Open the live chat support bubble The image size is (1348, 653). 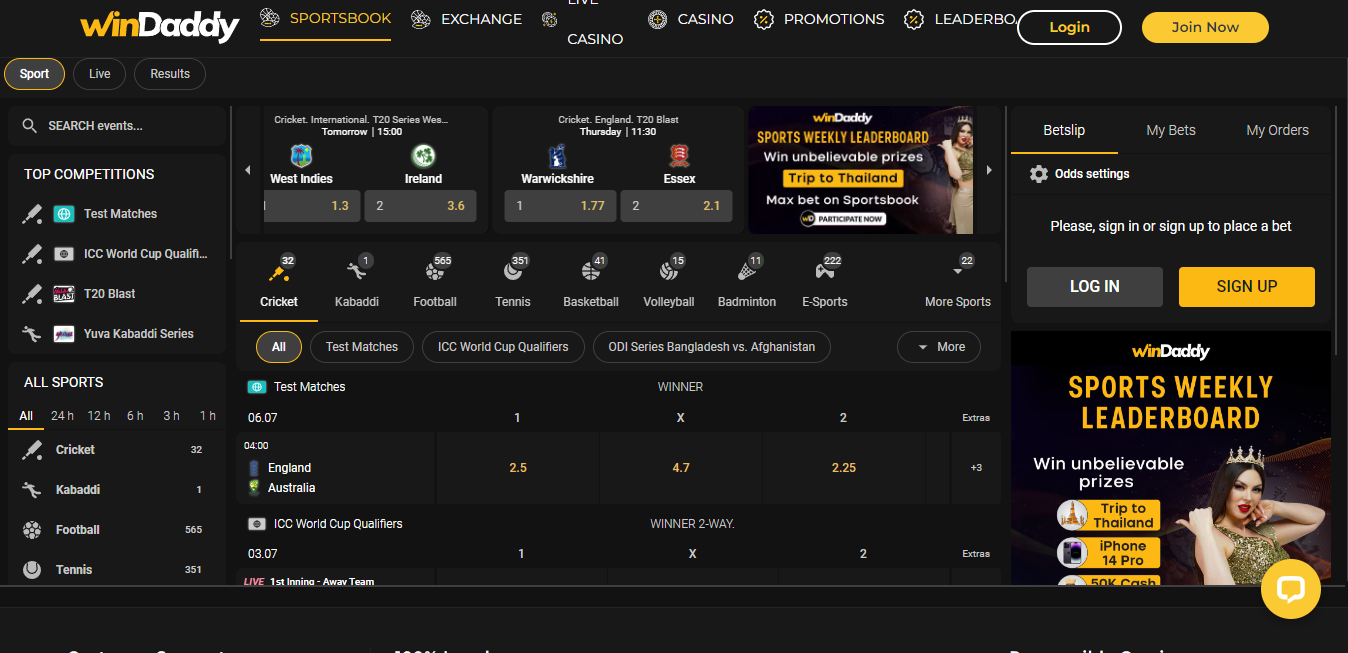point(1290,589)
